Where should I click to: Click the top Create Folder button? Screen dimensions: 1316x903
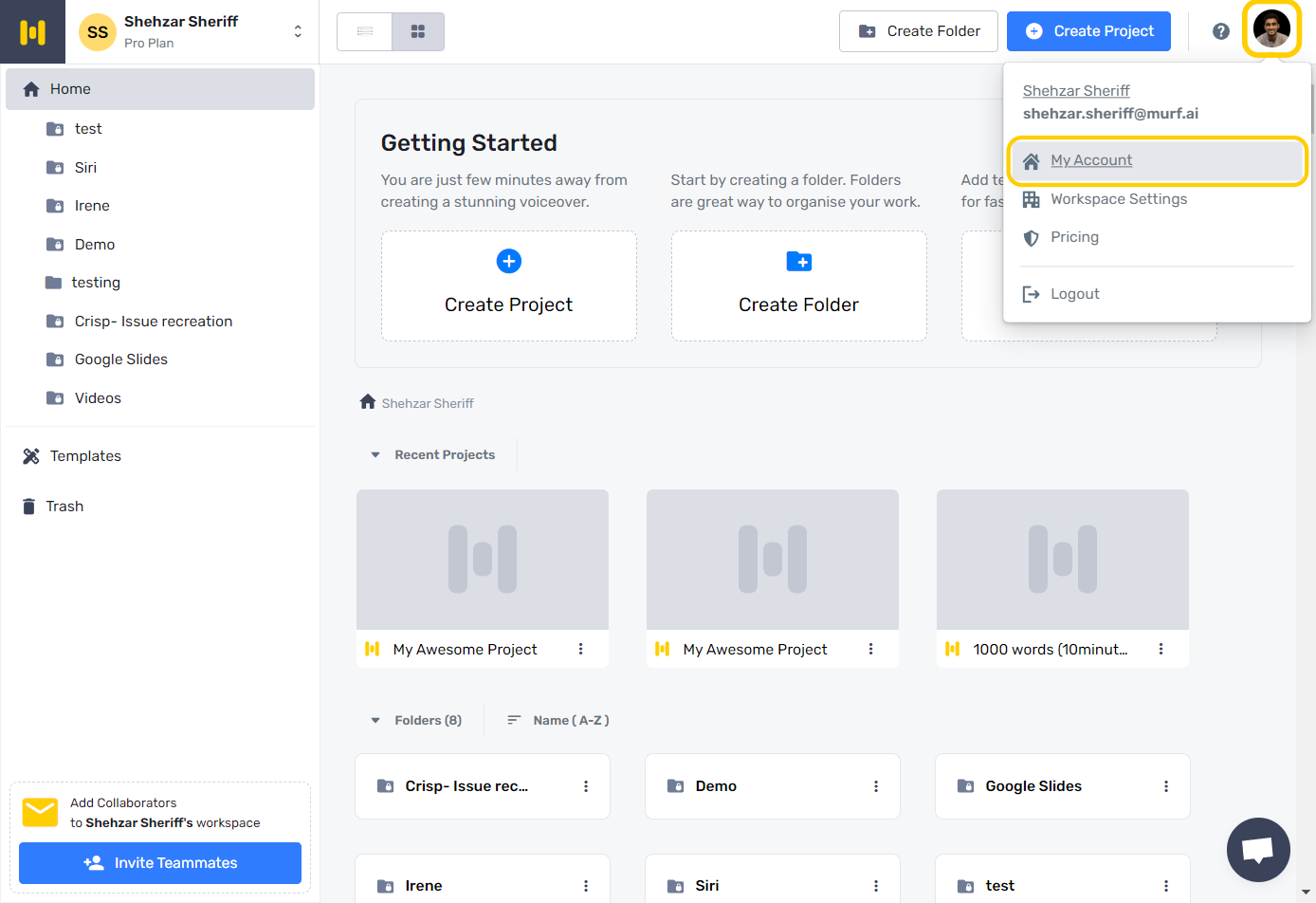pyautogui.click(x=919, y=31)
